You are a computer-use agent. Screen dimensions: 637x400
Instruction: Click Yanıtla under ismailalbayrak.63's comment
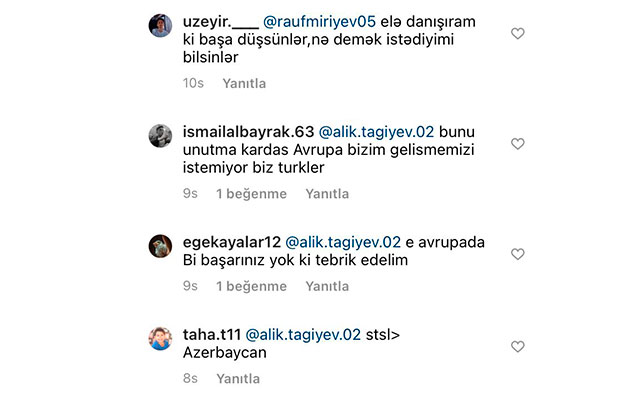coord(327,194)
